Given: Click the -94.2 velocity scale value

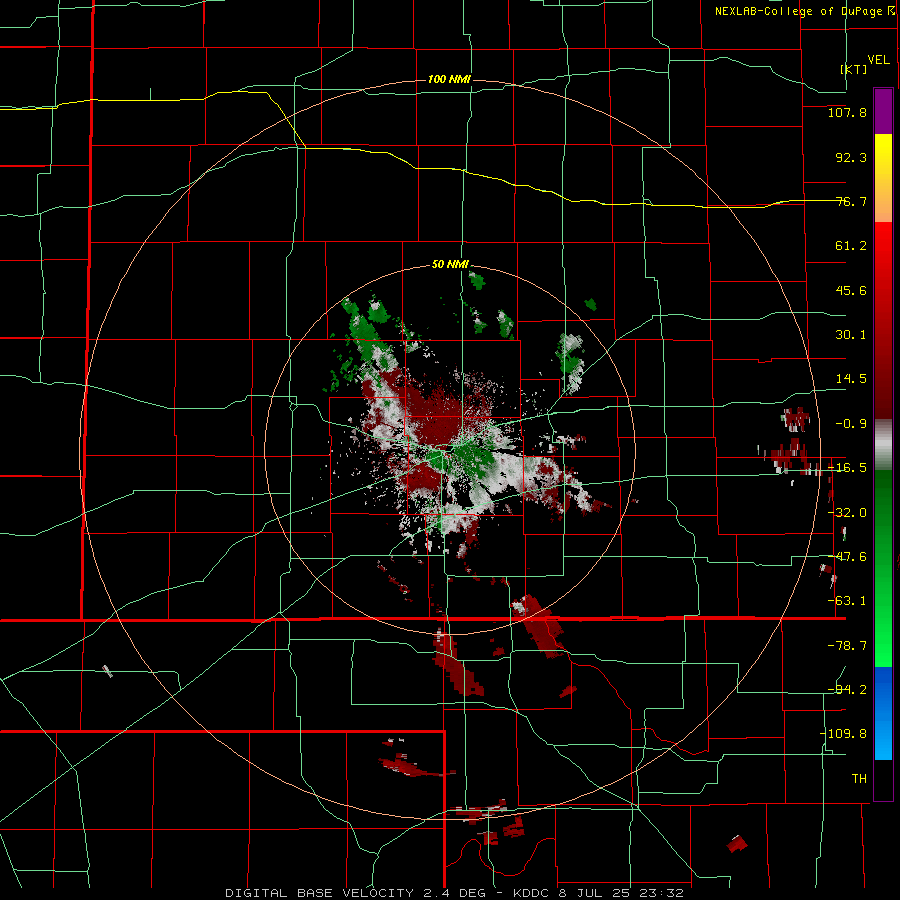Looking at the screenshot, I should click(847, 689).
